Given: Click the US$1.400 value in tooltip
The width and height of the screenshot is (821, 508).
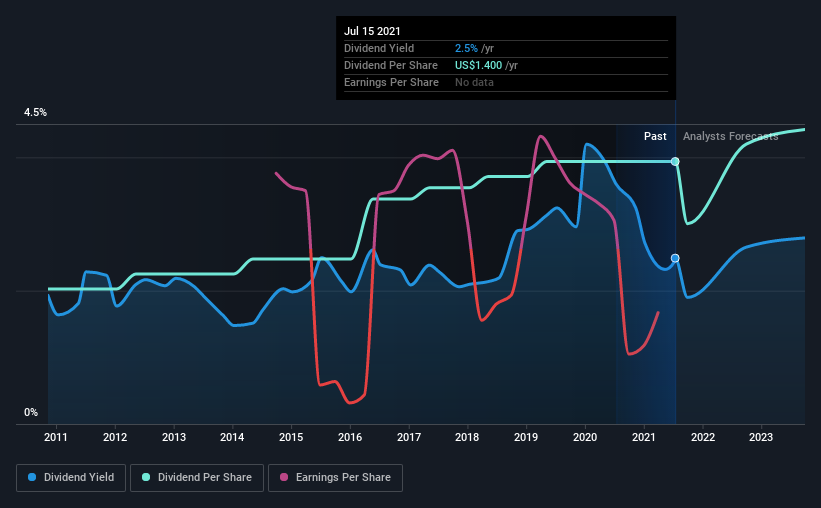Looking at the screenshot, I should coord(478,65).
